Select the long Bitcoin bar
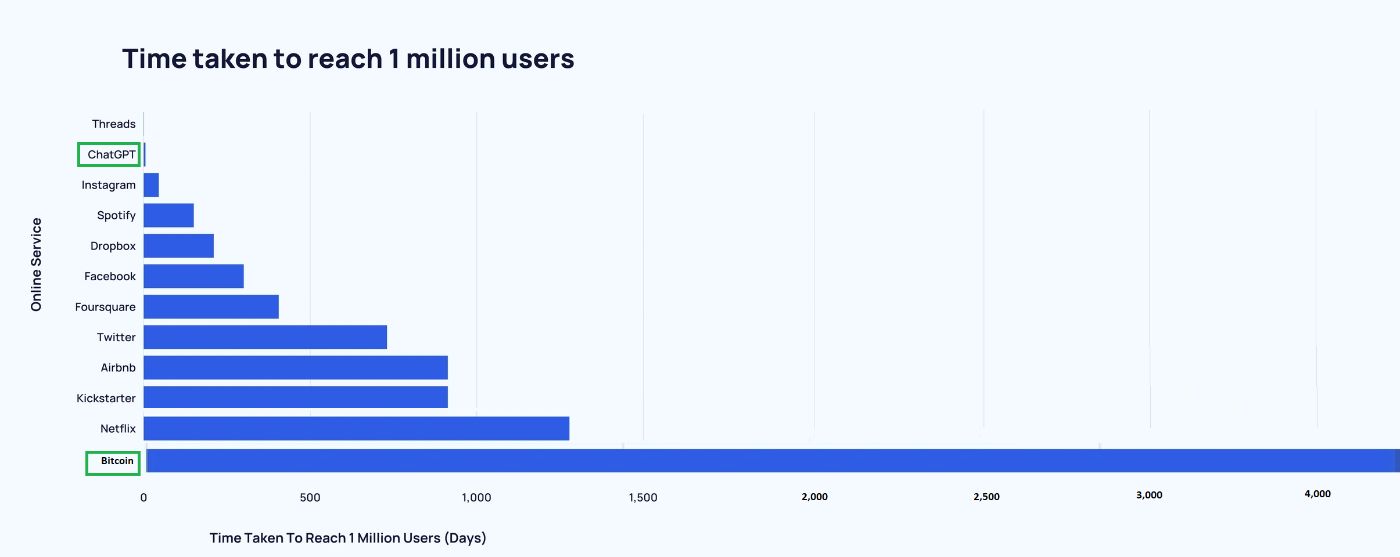The image size is (1400, 557). tap(772, 460)
